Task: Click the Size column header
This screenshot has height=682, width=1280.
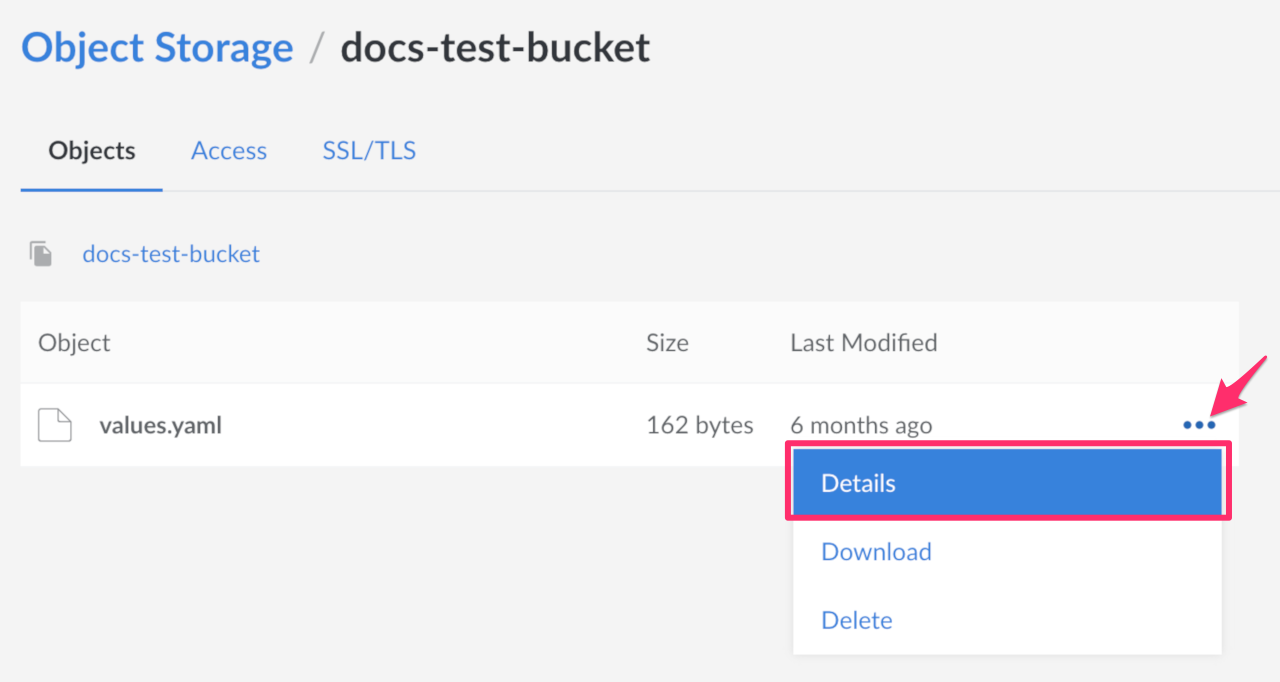Action: (x=667, y=342)
